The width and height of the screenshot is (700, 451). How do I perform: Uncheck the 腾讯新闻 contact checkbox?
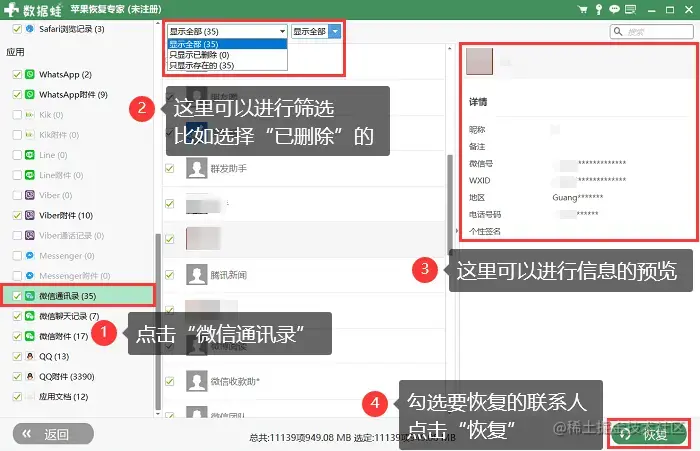pos(170,275)
